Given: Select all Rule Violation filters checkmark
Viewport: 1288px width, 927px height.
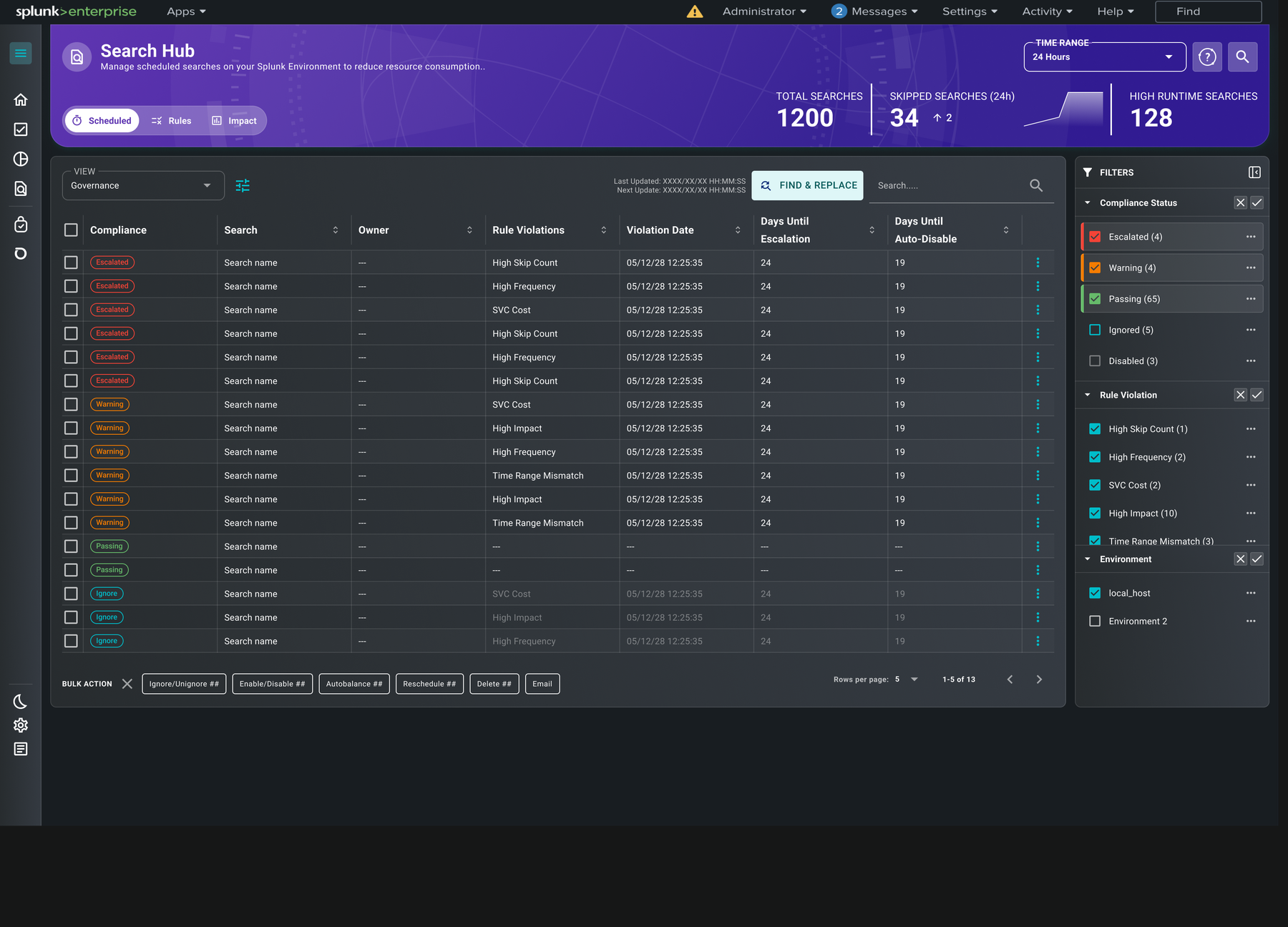Looking at the screenshot, I should click(x=1257, y=395).
